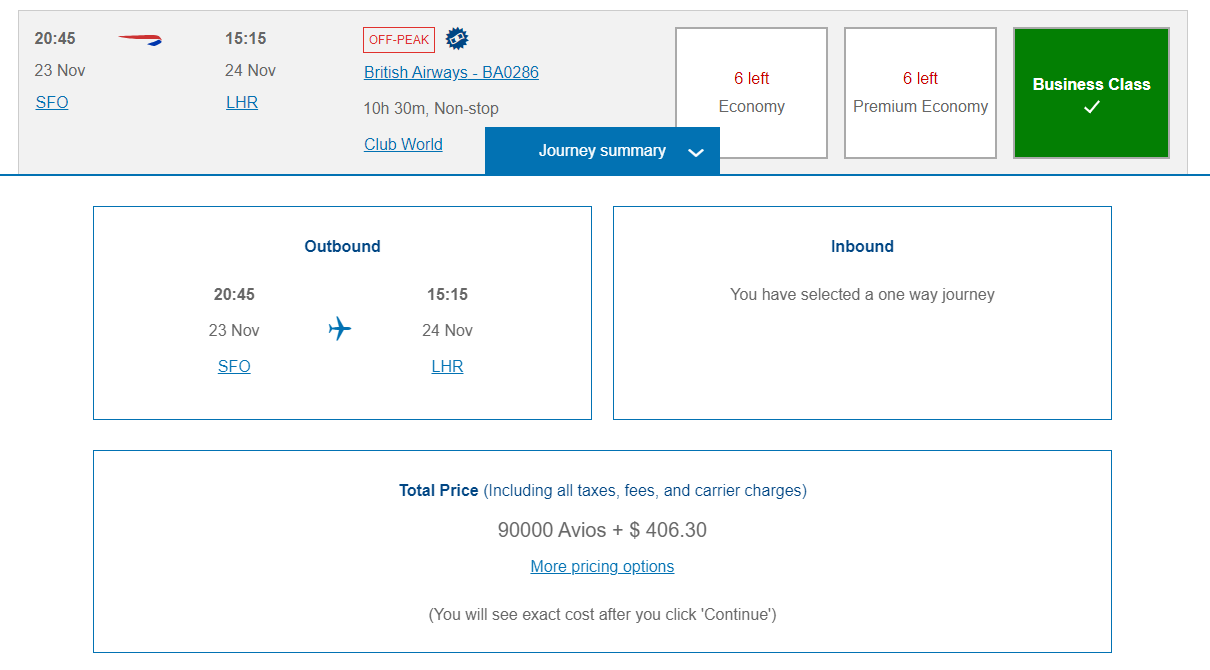
Task: Select the Premium Economy cabin option
Action: (x=920, y=93)
